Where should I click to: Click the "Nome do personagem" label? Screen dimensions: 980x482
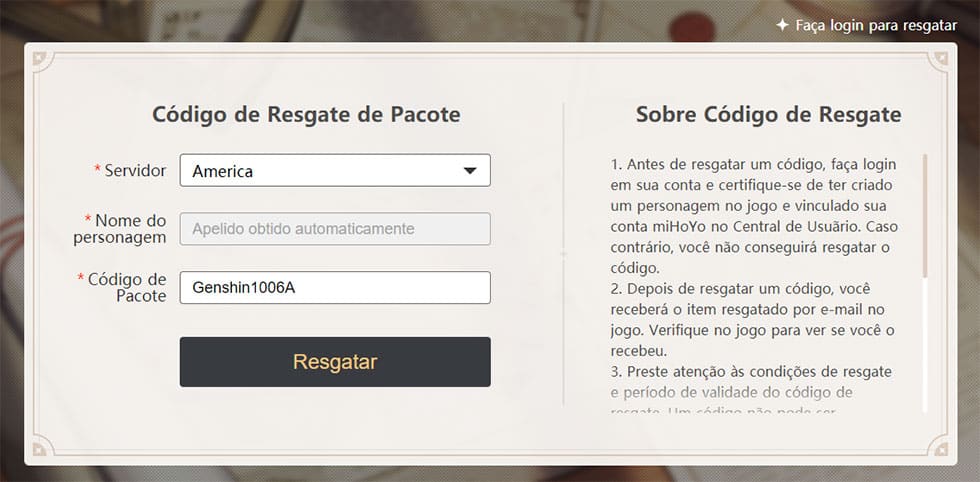(125, 228)
